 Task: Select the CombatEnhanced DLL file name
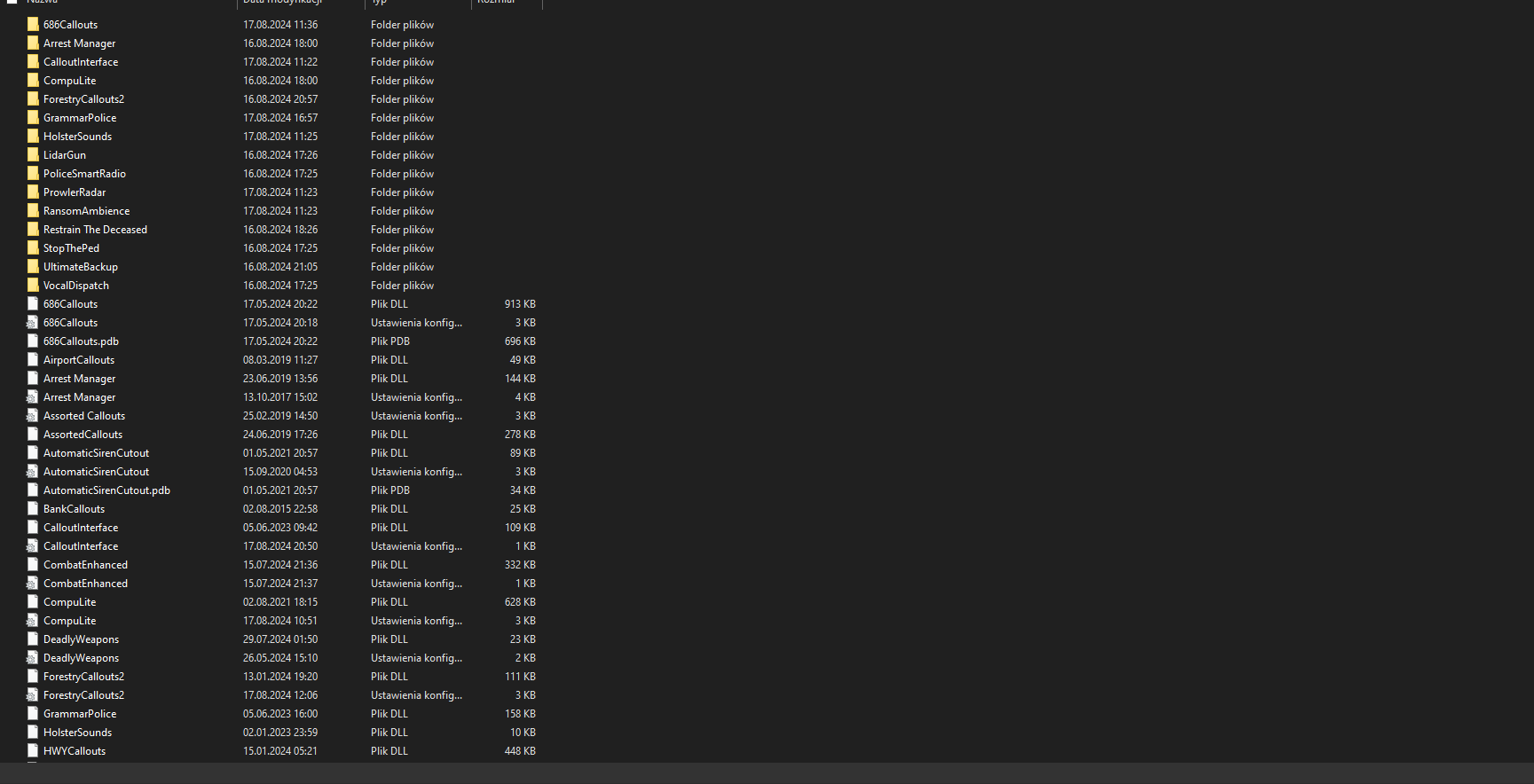[85, 565]
